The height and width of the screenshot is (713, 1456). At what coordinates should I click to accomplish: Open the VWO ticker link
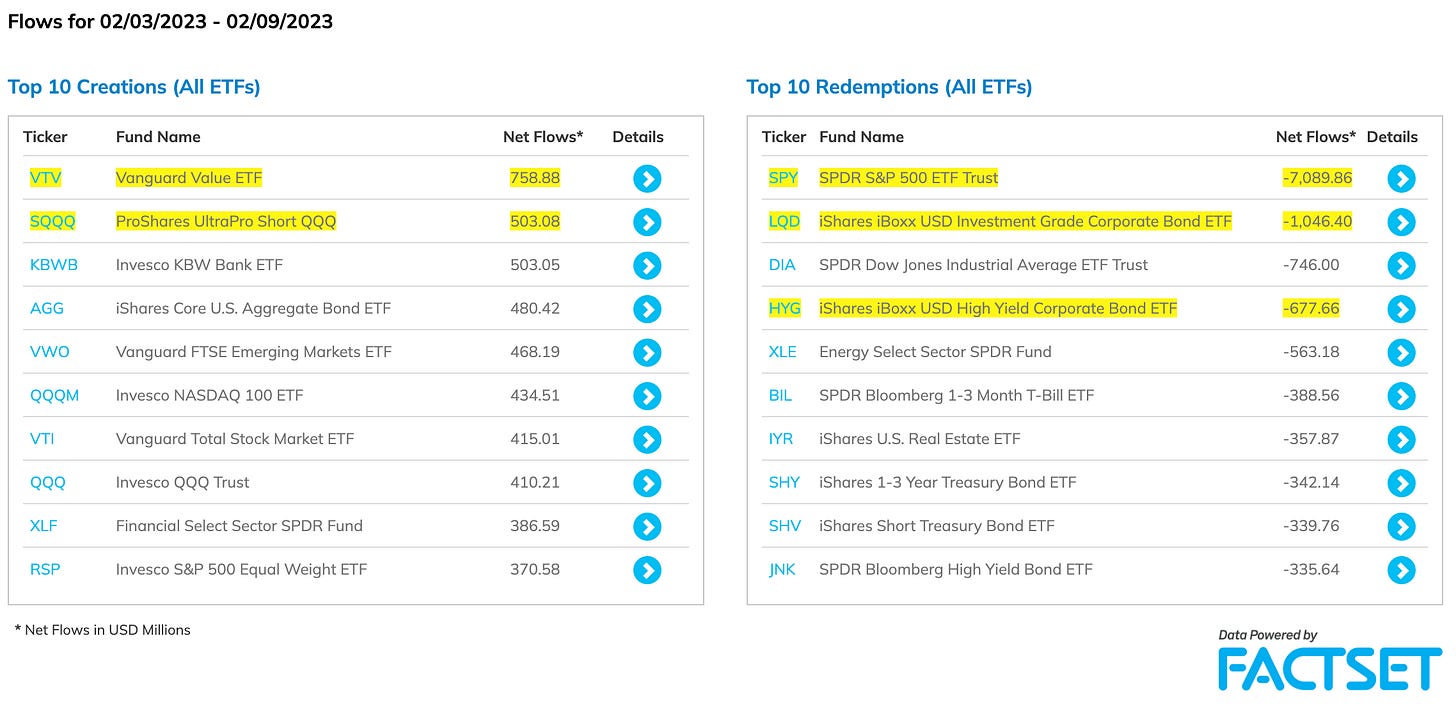tap(50, 352)
